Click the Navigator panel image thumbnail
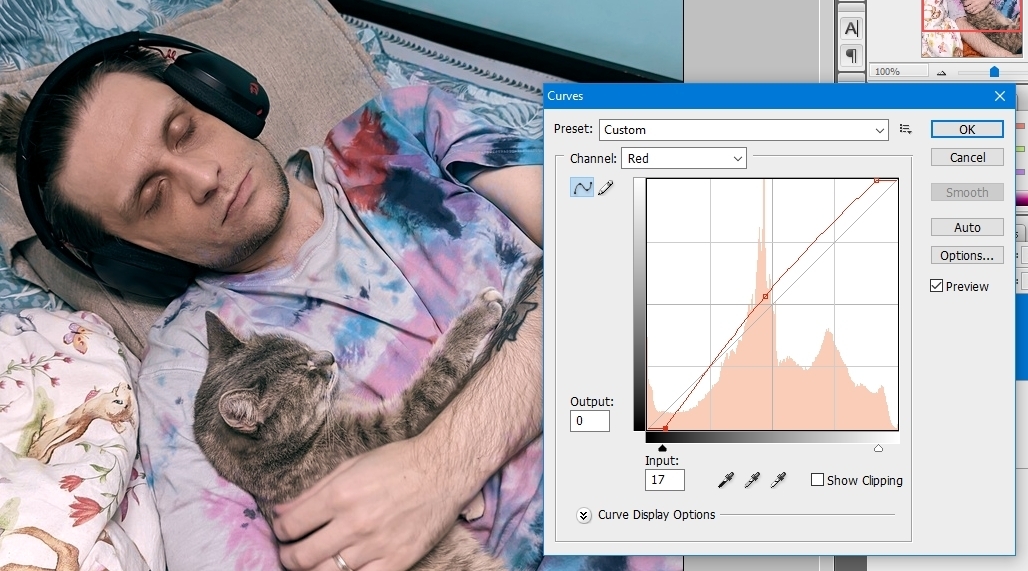The width and height of the screenshot is (1028, 571). 974,28
